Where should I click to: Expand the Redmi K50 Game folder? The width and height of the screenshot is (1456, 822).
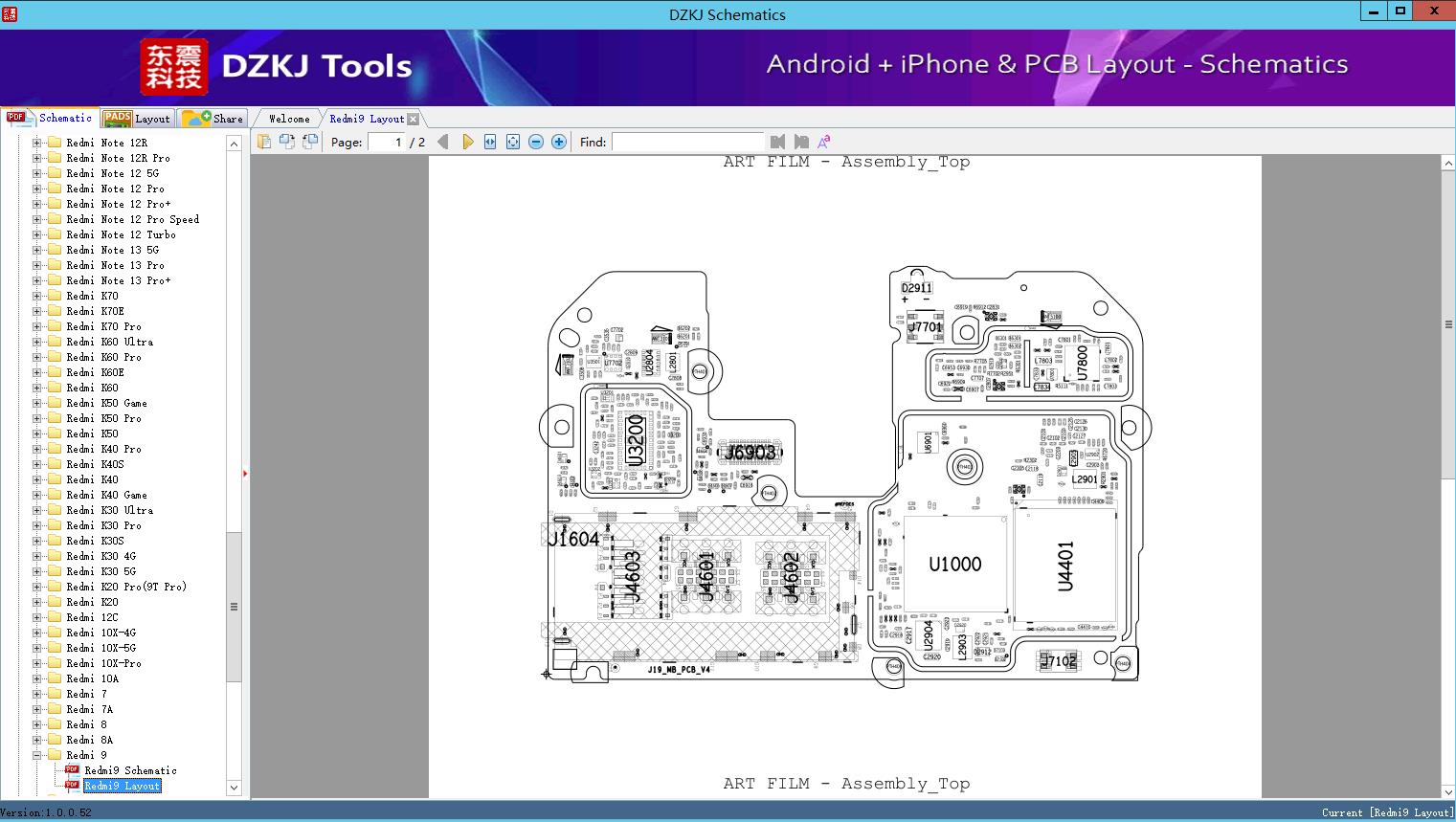(x=37, y=403)
